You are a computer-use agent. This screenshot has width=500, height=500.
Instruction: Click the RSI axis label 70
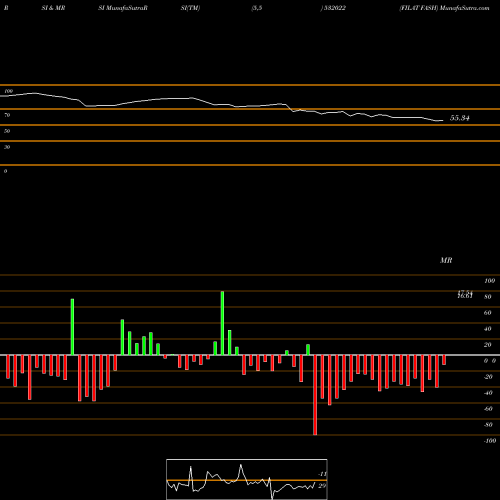(7, 115)
